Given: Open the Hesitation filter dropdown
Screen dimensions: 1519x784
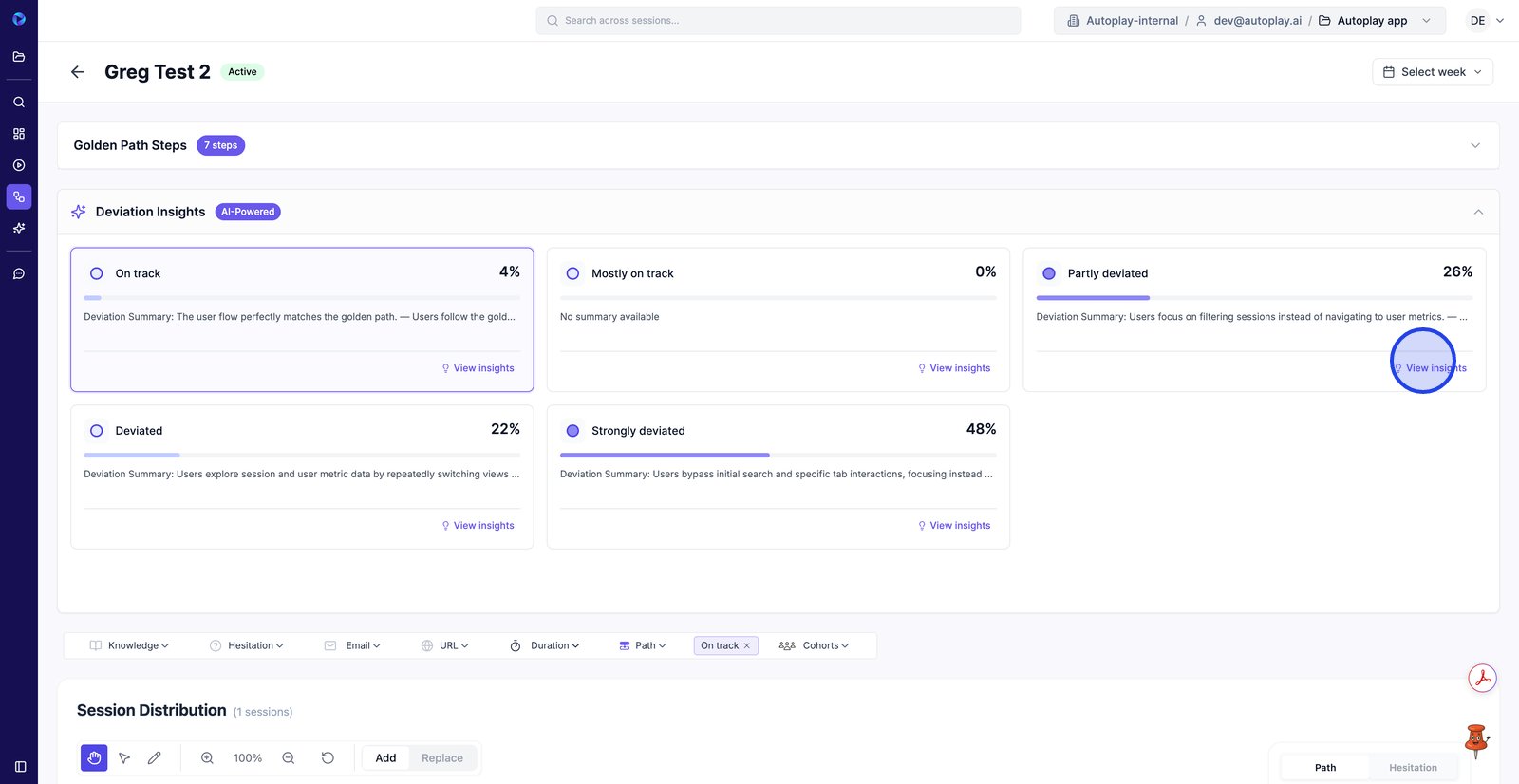Looking at the screenshot, I should 247,645.
